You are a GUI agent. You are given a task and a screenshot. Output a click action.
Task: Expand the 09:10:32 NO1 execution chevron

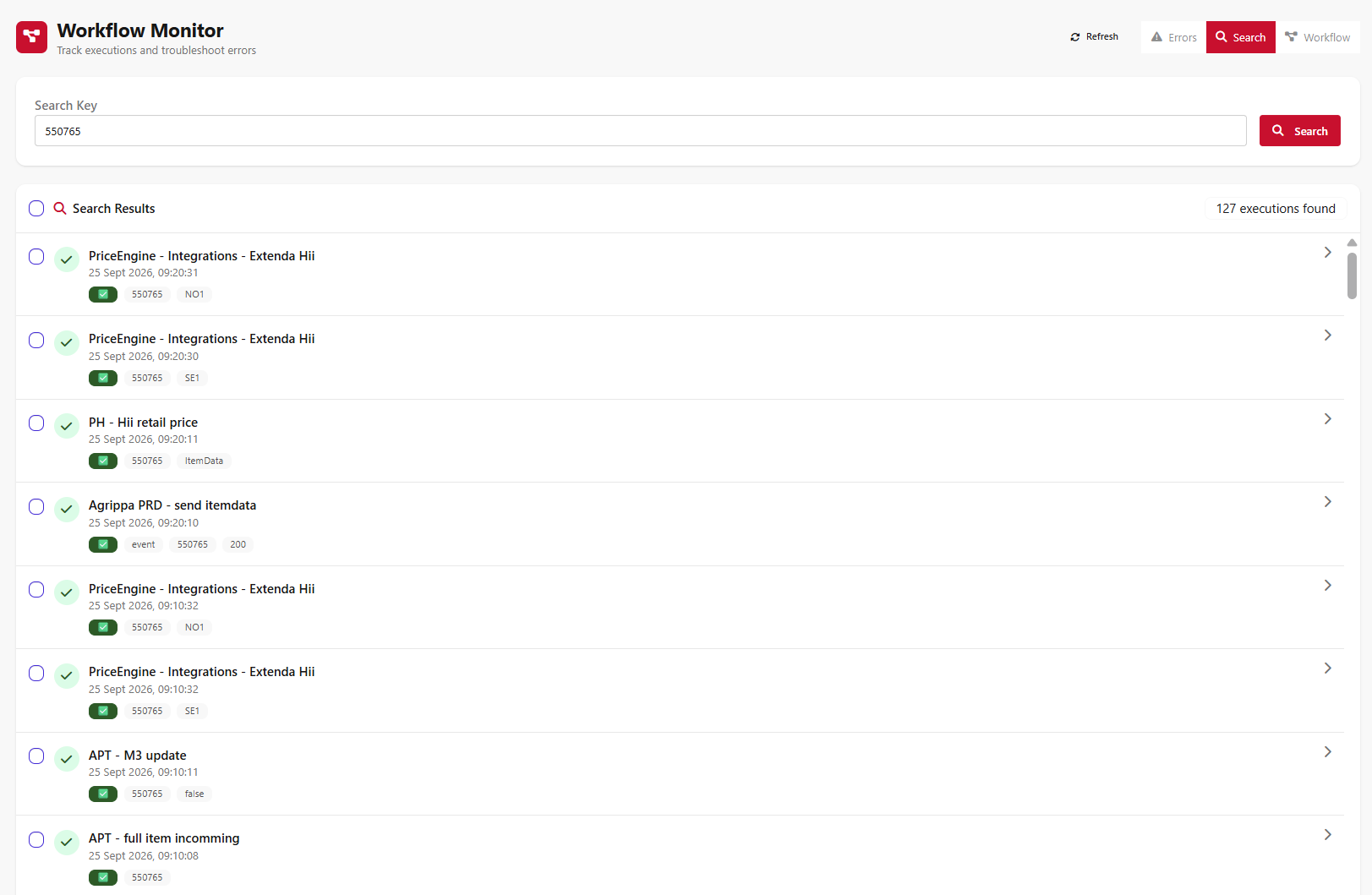pyautogui.click(x=1327, y=586)
